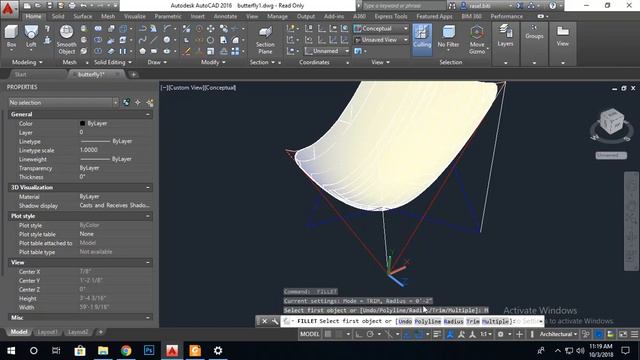Switch to the Mesh ribbon tab

(108, 16)
